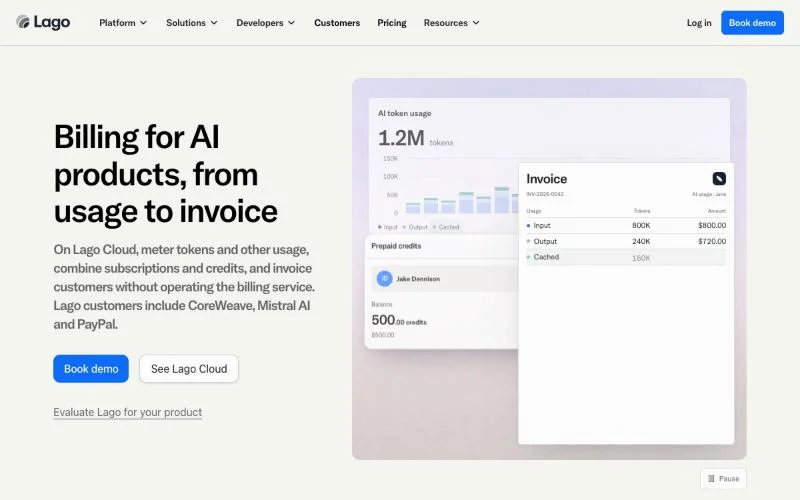This screenshot has width=800, height=500.
Task: Click the See Lago Cloud button
Action: (x=189, y=368)
